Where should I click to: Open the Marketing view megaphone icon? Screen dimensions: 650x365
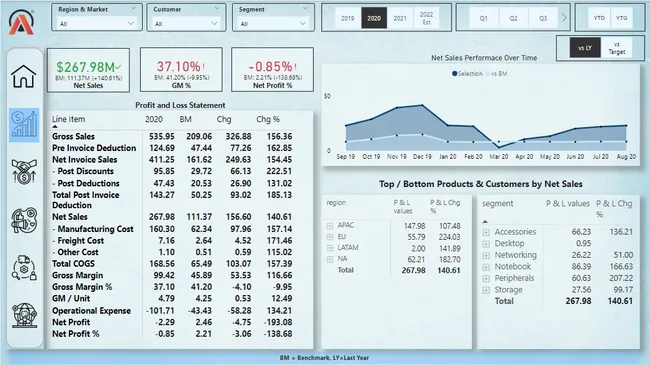[24, 220]
